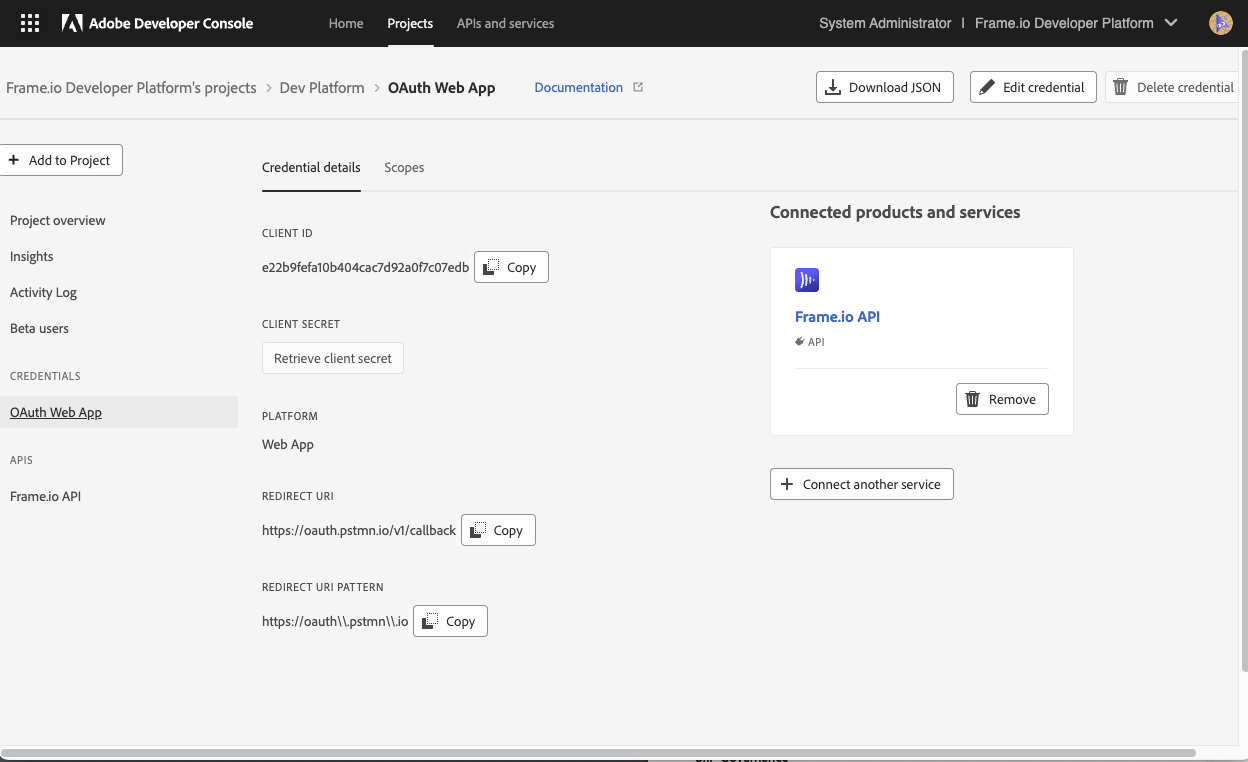Screen dimensions: 1248x762
Task: Open the Projects navigation item
Action: (x=410, y=23)
